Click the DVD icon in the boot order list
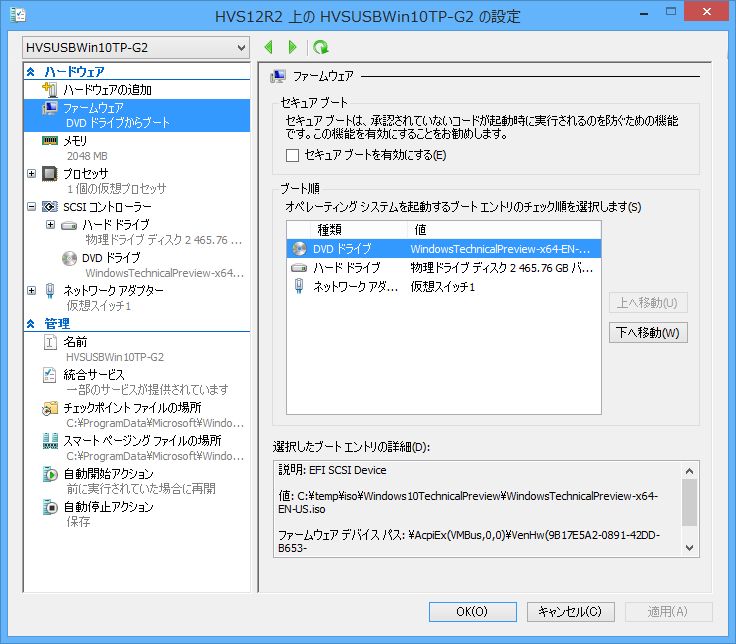Viewport: 736px width, 644px height. (299, 248)
